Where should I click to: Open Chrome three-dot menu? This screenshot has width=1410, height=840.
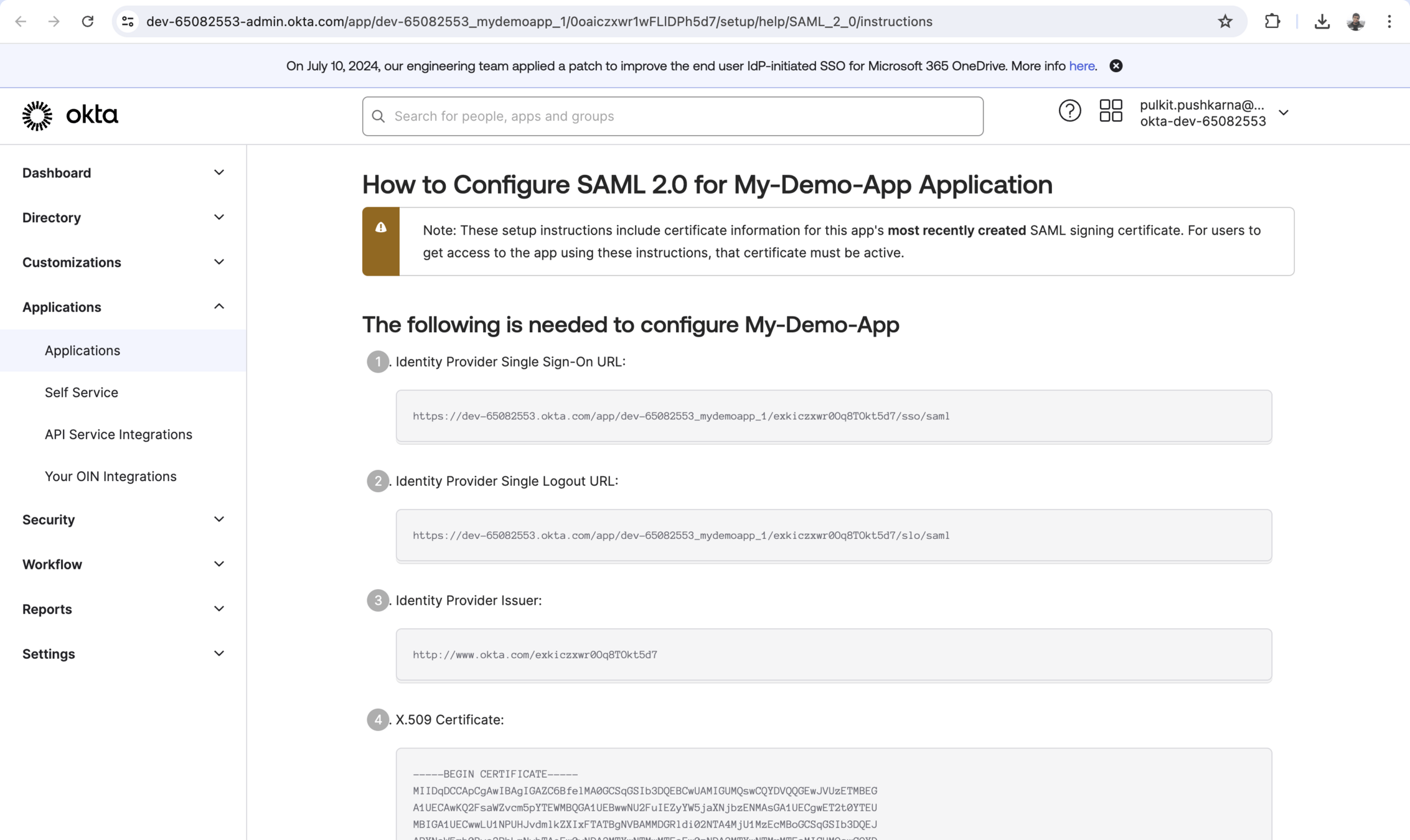[x=1389, y=22]
